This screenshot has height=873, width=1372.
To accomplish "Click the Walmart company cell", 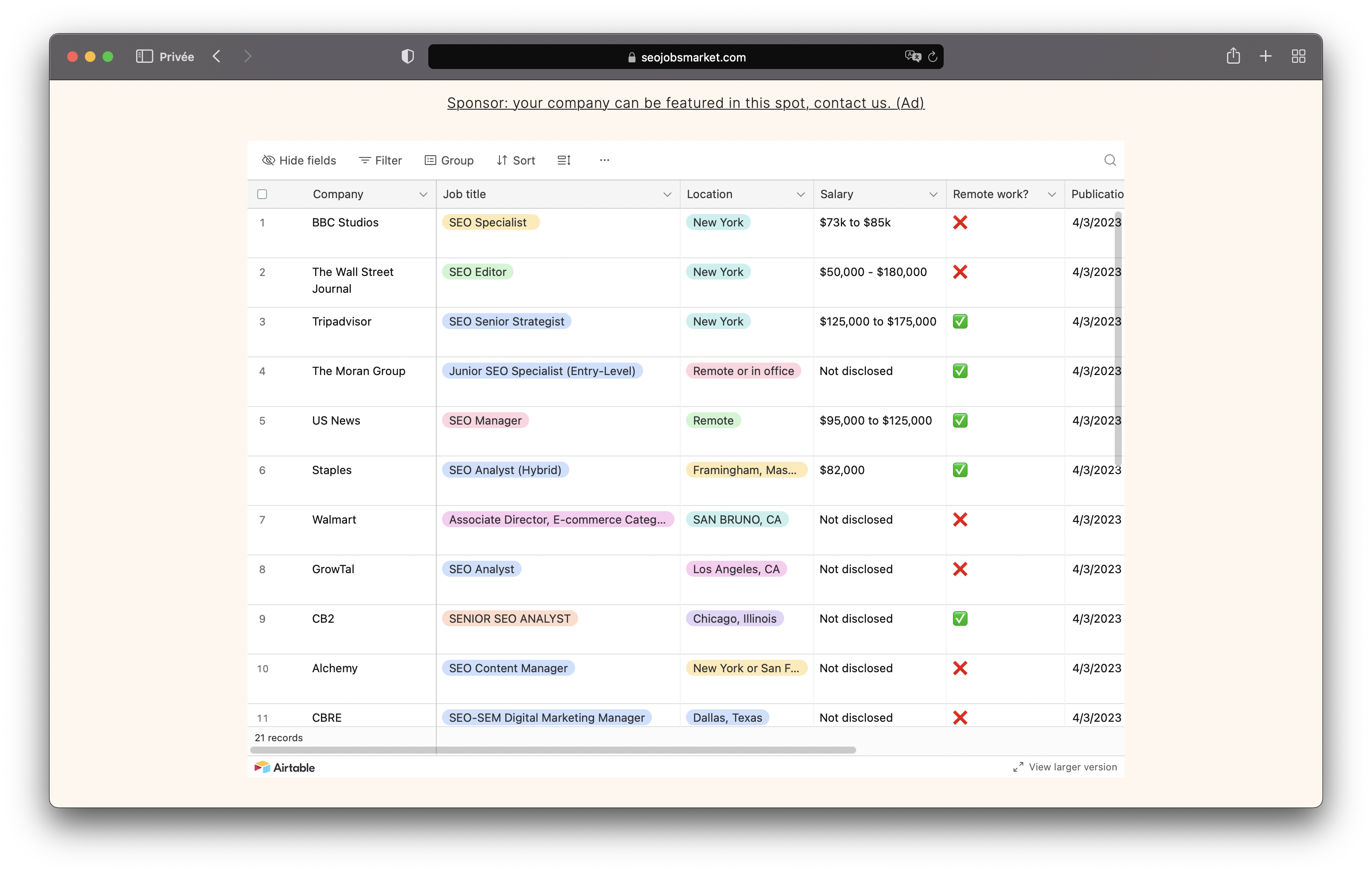I will coord(342,530).
